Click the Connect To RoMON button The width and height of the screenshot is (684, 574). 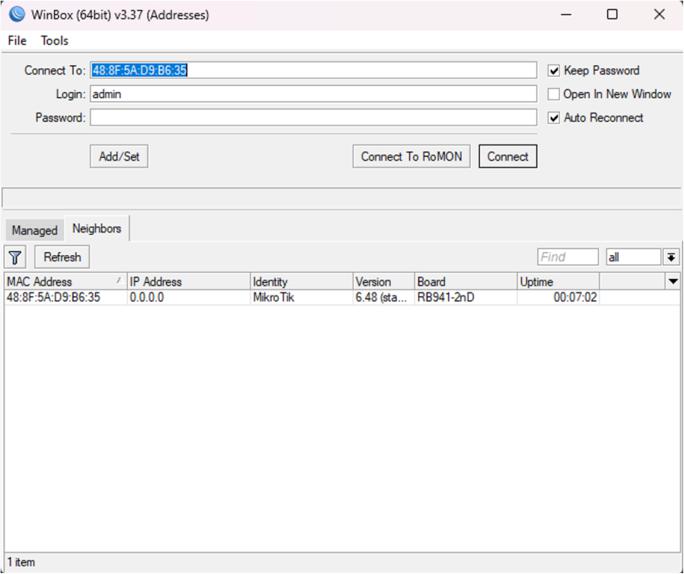[x=411, y=157]
